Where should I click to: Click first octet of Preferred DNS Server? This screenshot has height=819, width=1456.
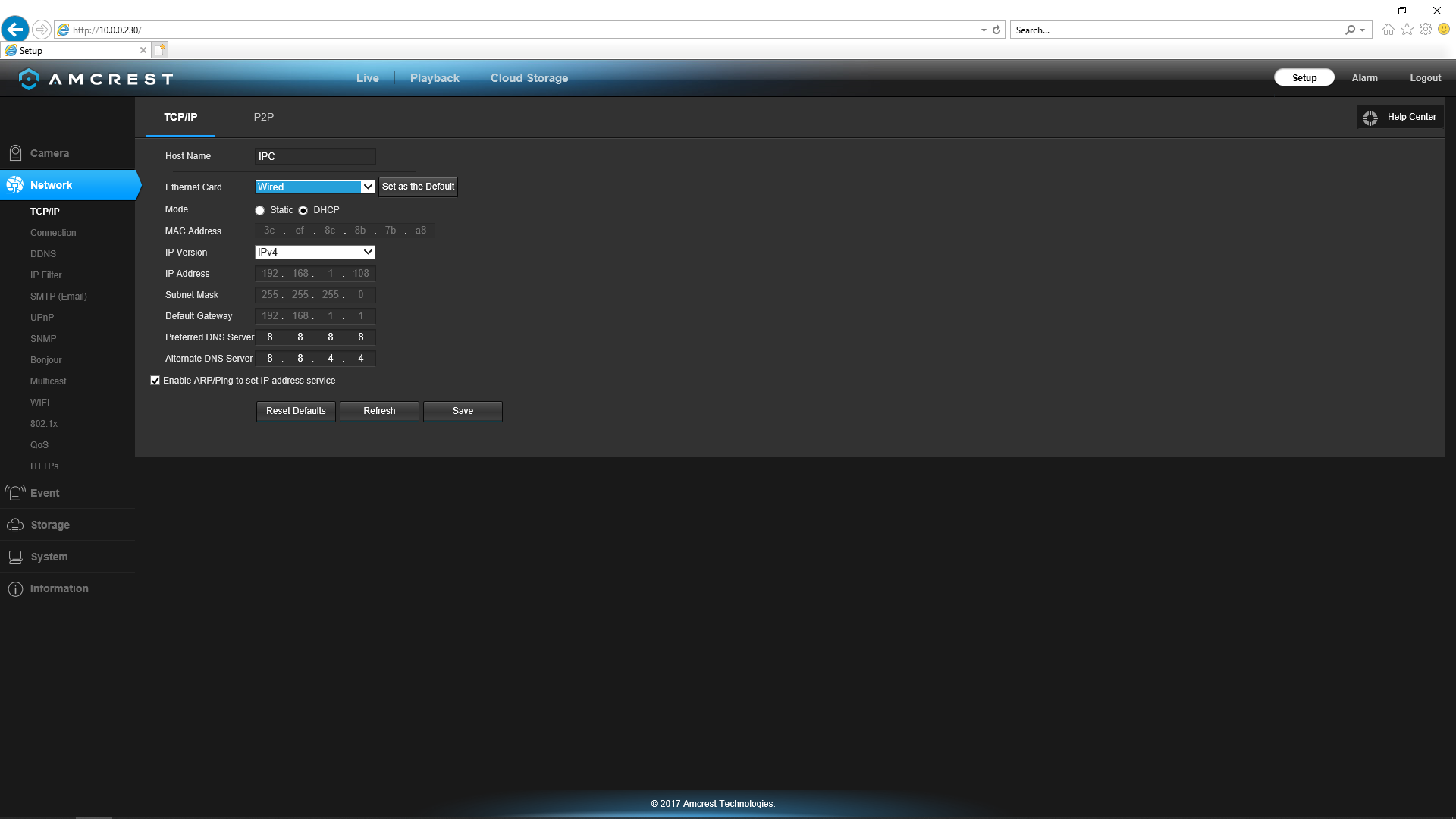tap(270, 337)
